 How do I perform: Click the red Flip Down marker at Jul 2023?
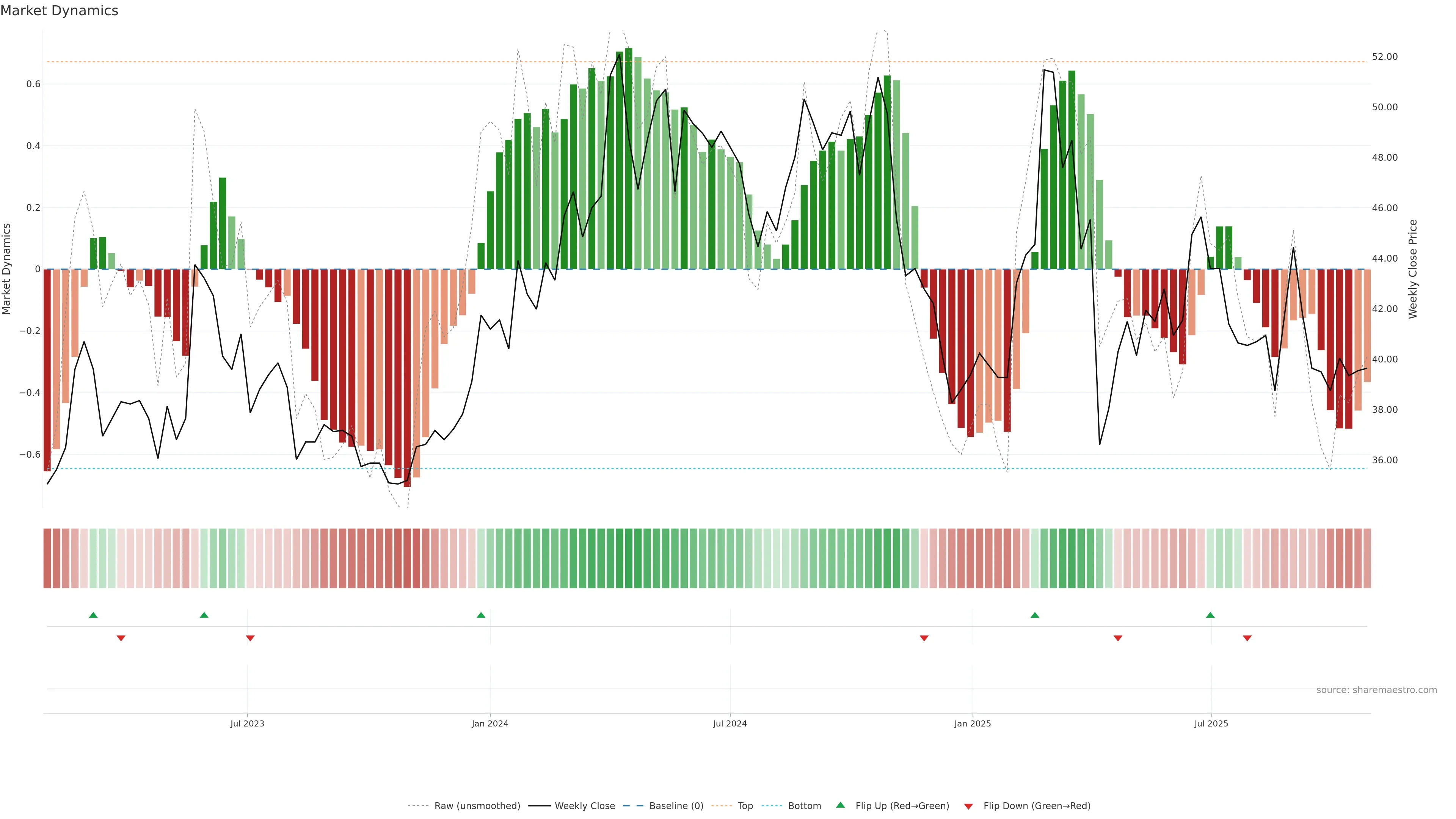(x=250, y=638)
